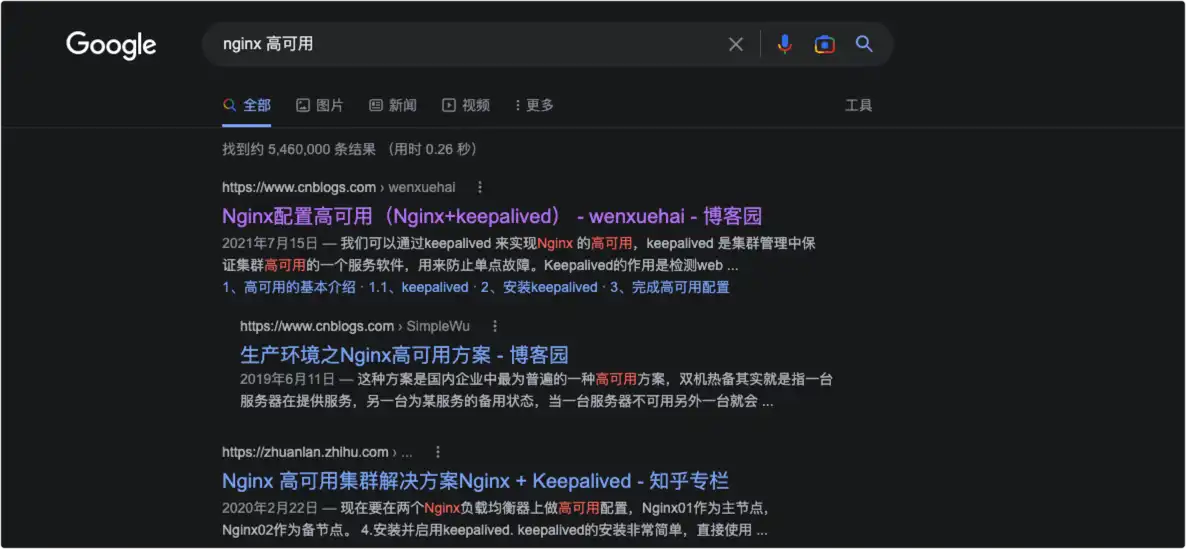The image size is (1186, 549).
Task: Open "Nginx配置高可用（Nginx+keepalived）" result
Action: click(492, 216)
